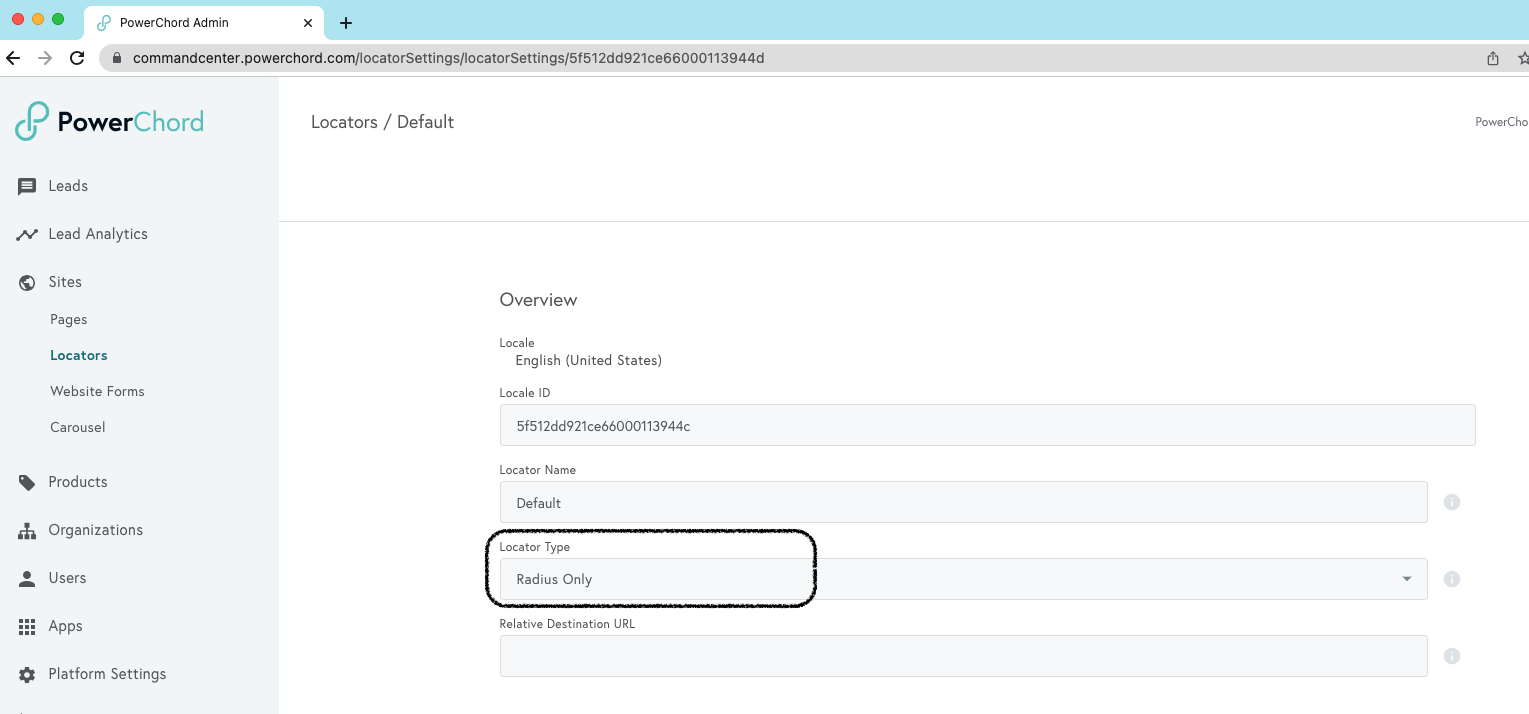Screen dimensions: 1529x714
Task: Click the Apps grid icon
Action: click(x=27, y=626)
